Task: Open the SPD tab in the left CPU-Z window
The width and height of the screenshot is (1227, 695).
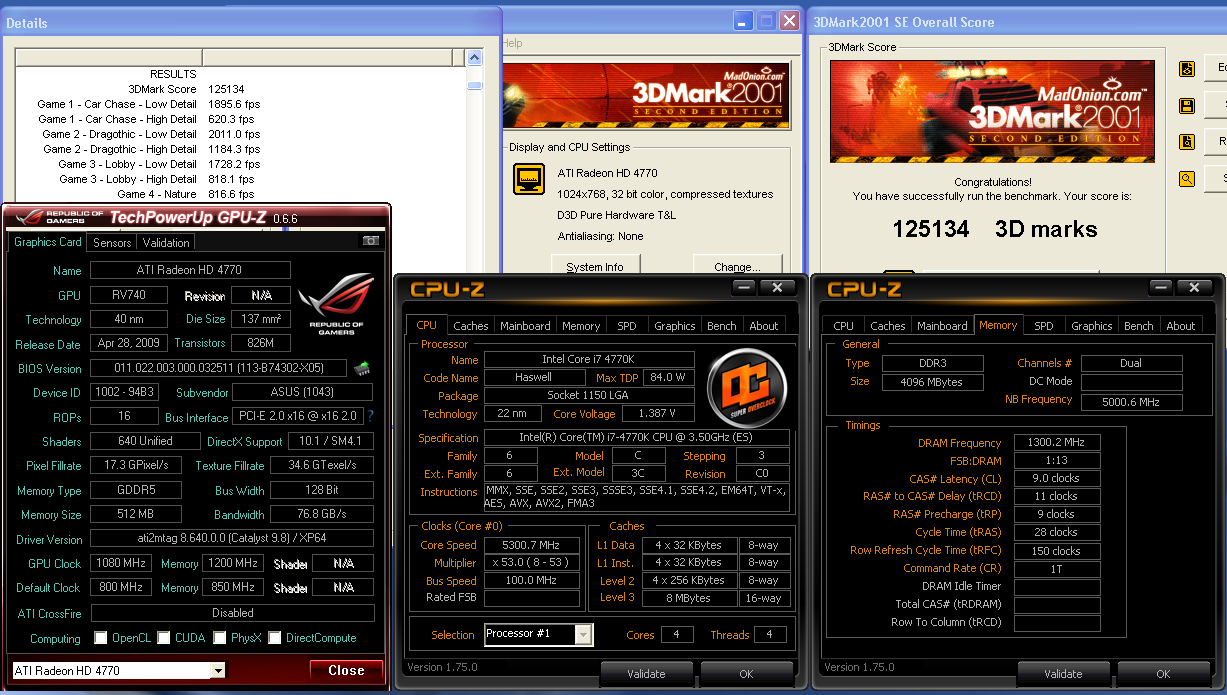Action: point(627,326)
